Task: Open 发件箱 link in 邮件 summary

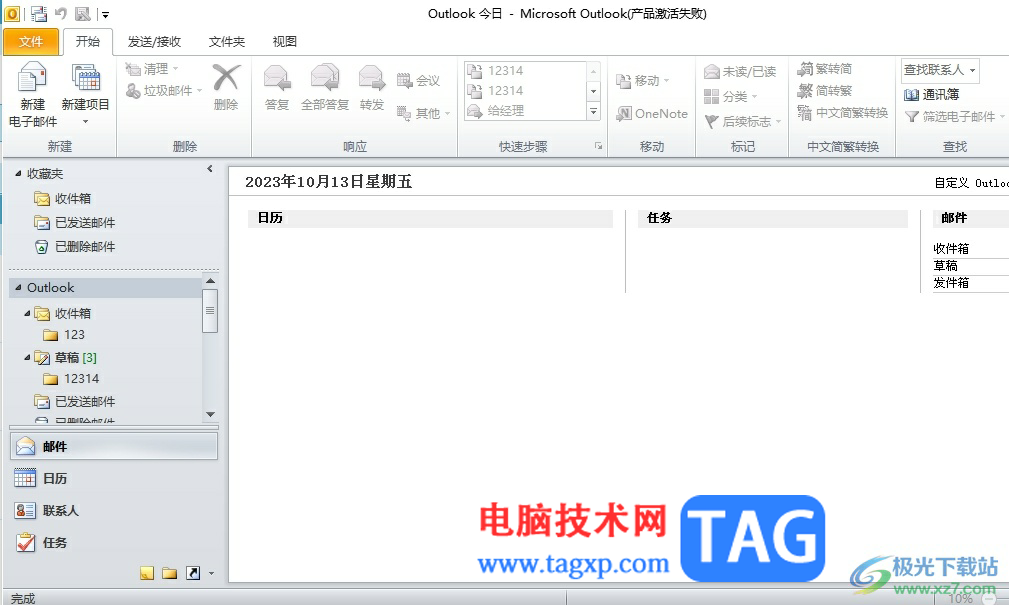Action: coord(951,283)
